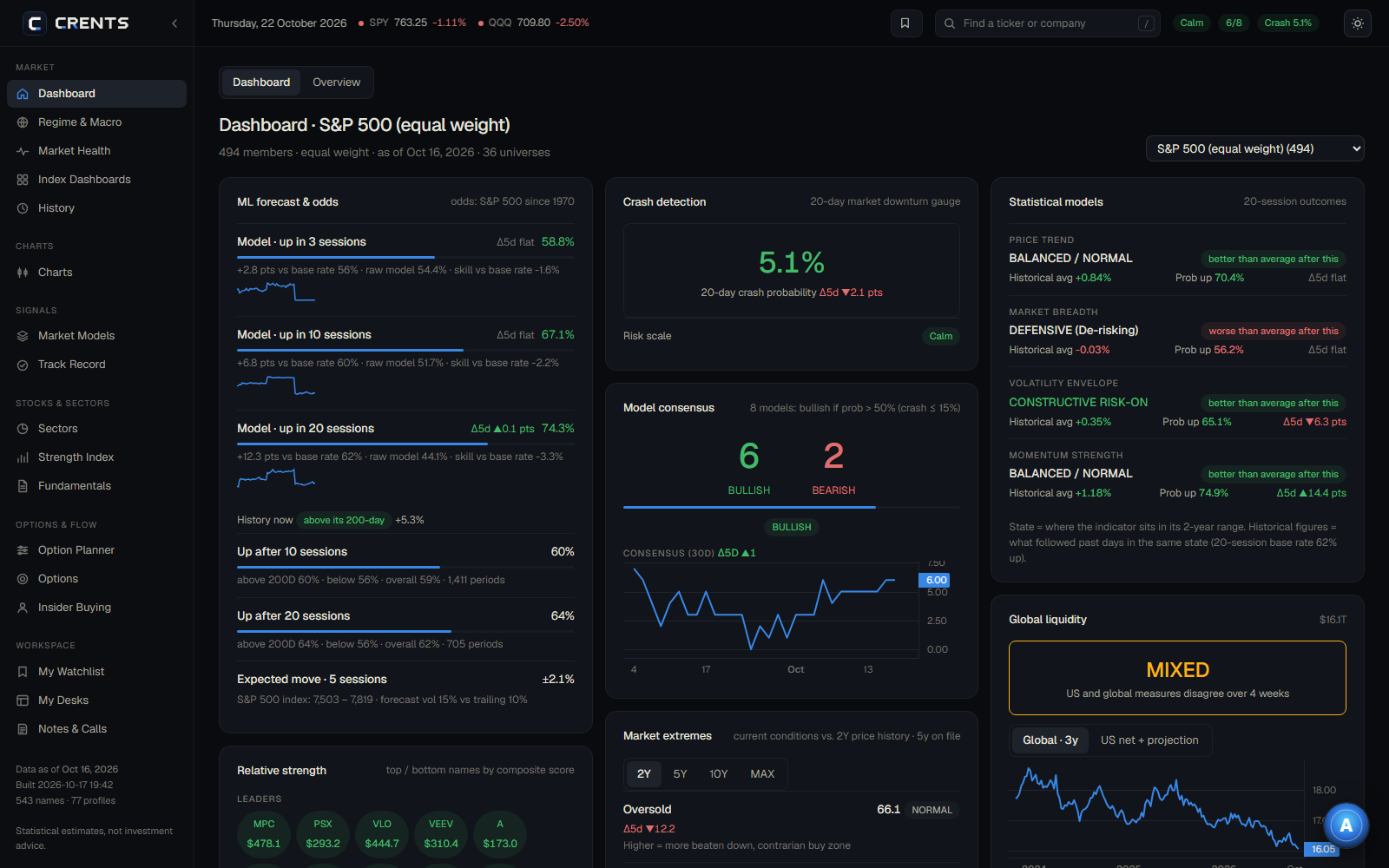
Task: Switch to the Overview tab
Action: tap(336, 82)
